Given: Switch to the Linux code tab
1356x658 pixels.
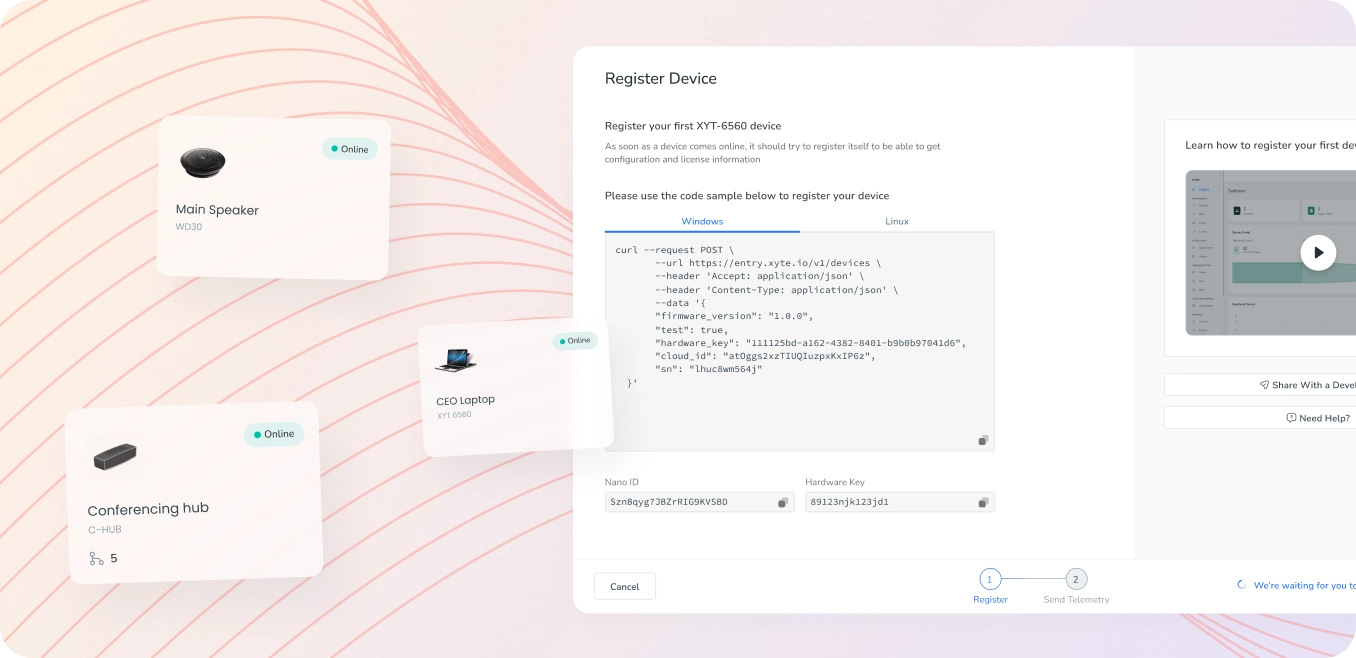Looking at the screenshot, I should (x=897, y=221).
